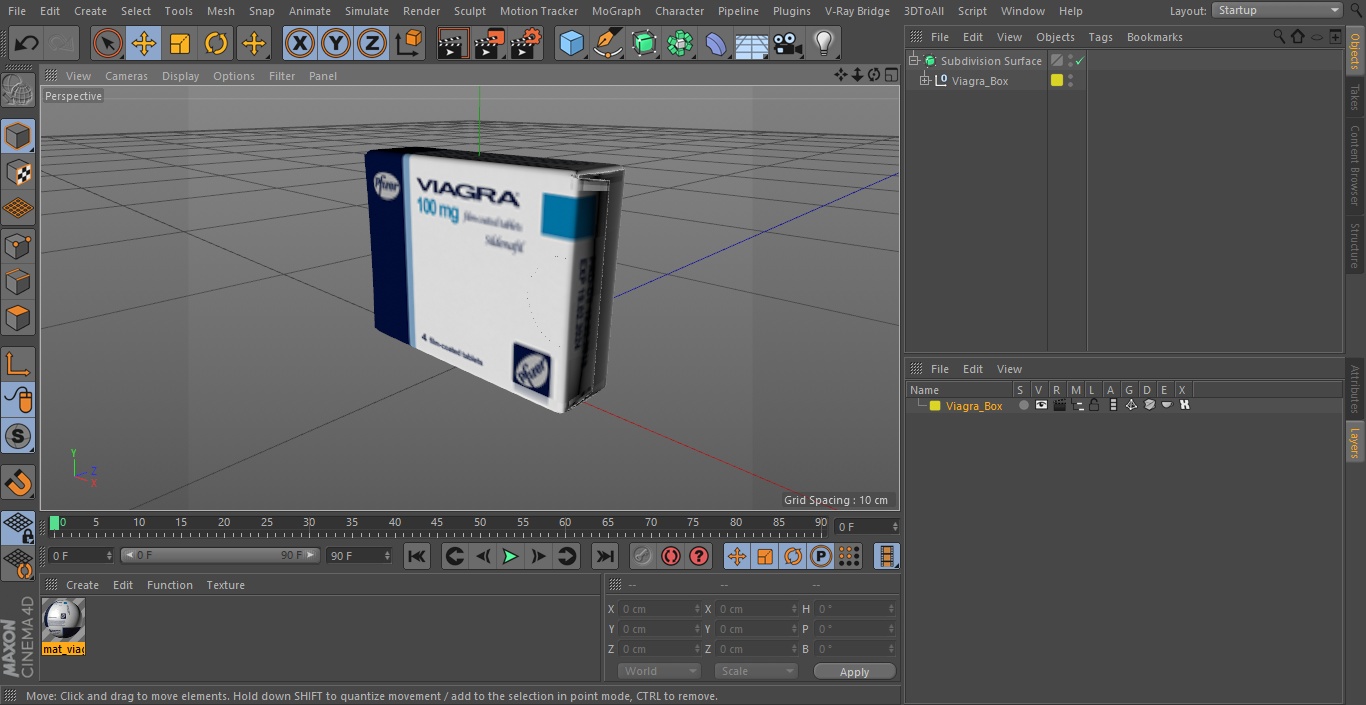Open the Layer Manager View menu

pyautogui.click(x=1009, y=369)
